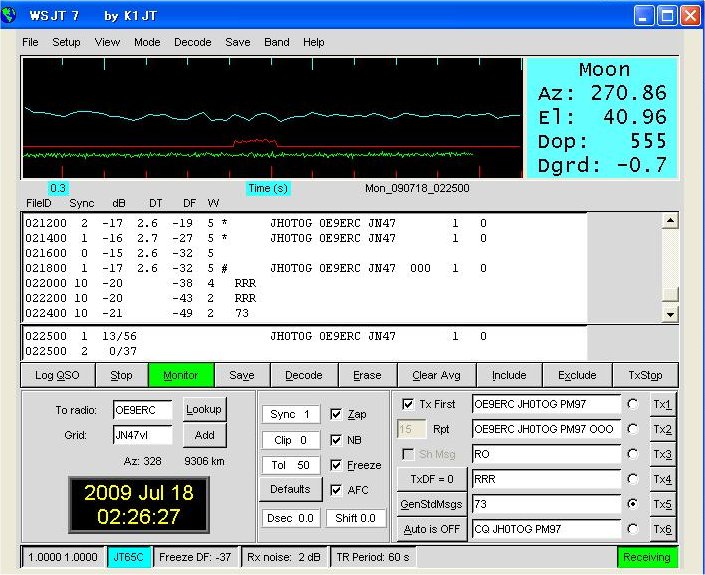The width and height of the screenshot is (705, 575).
Task: Select radio button for RO message
Action: (633, 454)
